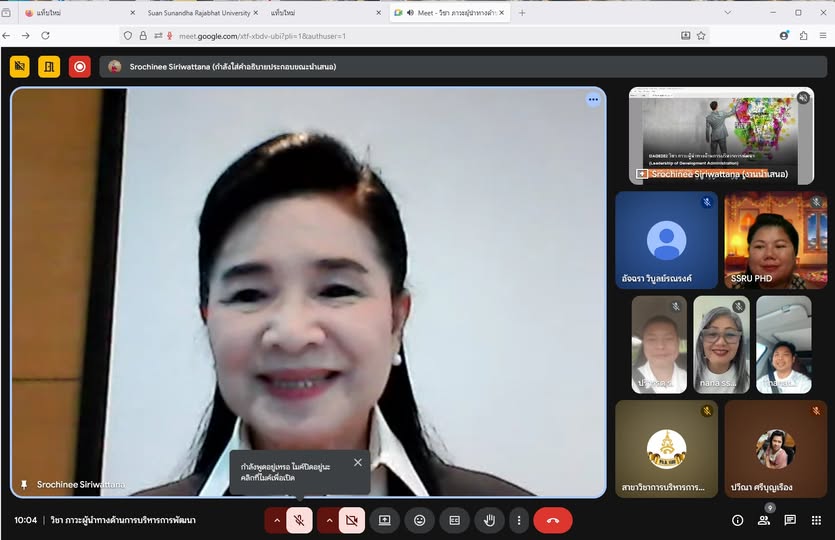Open more options three-dot menu in toolbar
835x540 pixels.
pyautogui.click(x=518, y=520)
